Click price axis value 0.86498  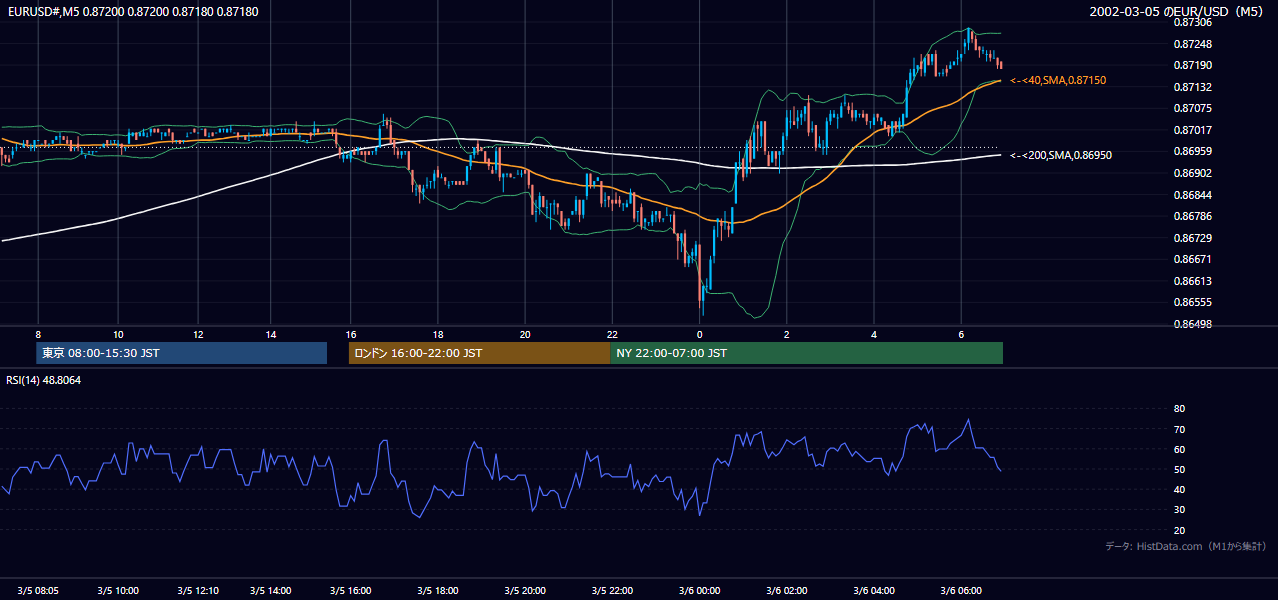(x=1192, y=324)
